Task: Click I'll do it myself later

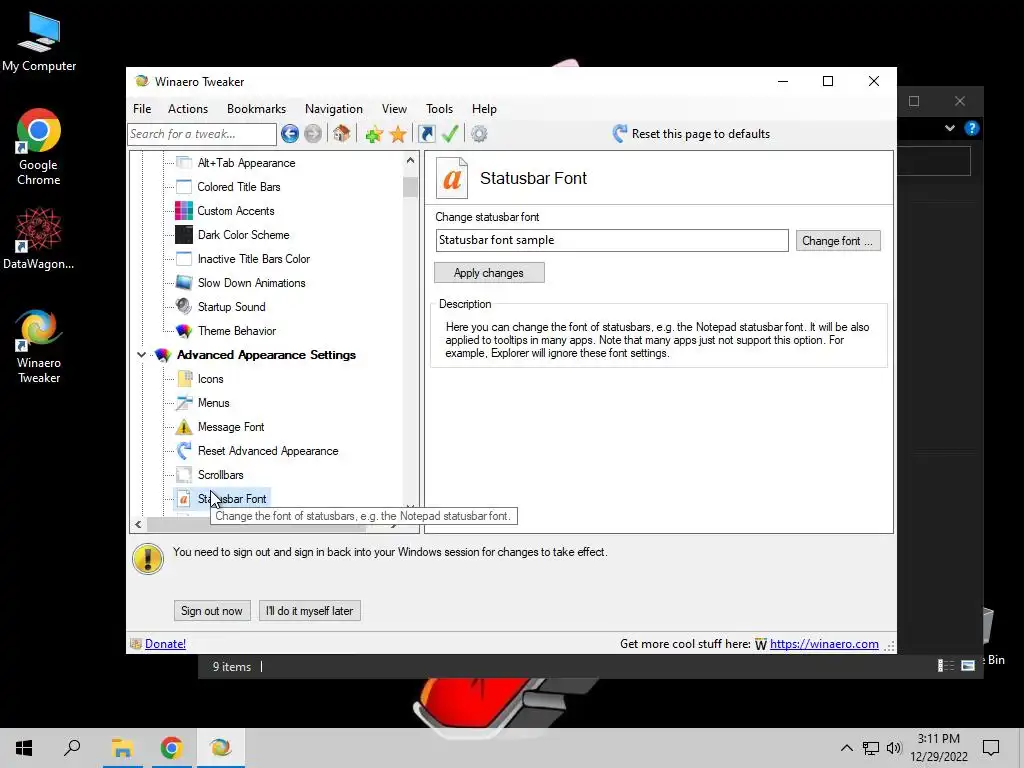Action: point(310,611)
